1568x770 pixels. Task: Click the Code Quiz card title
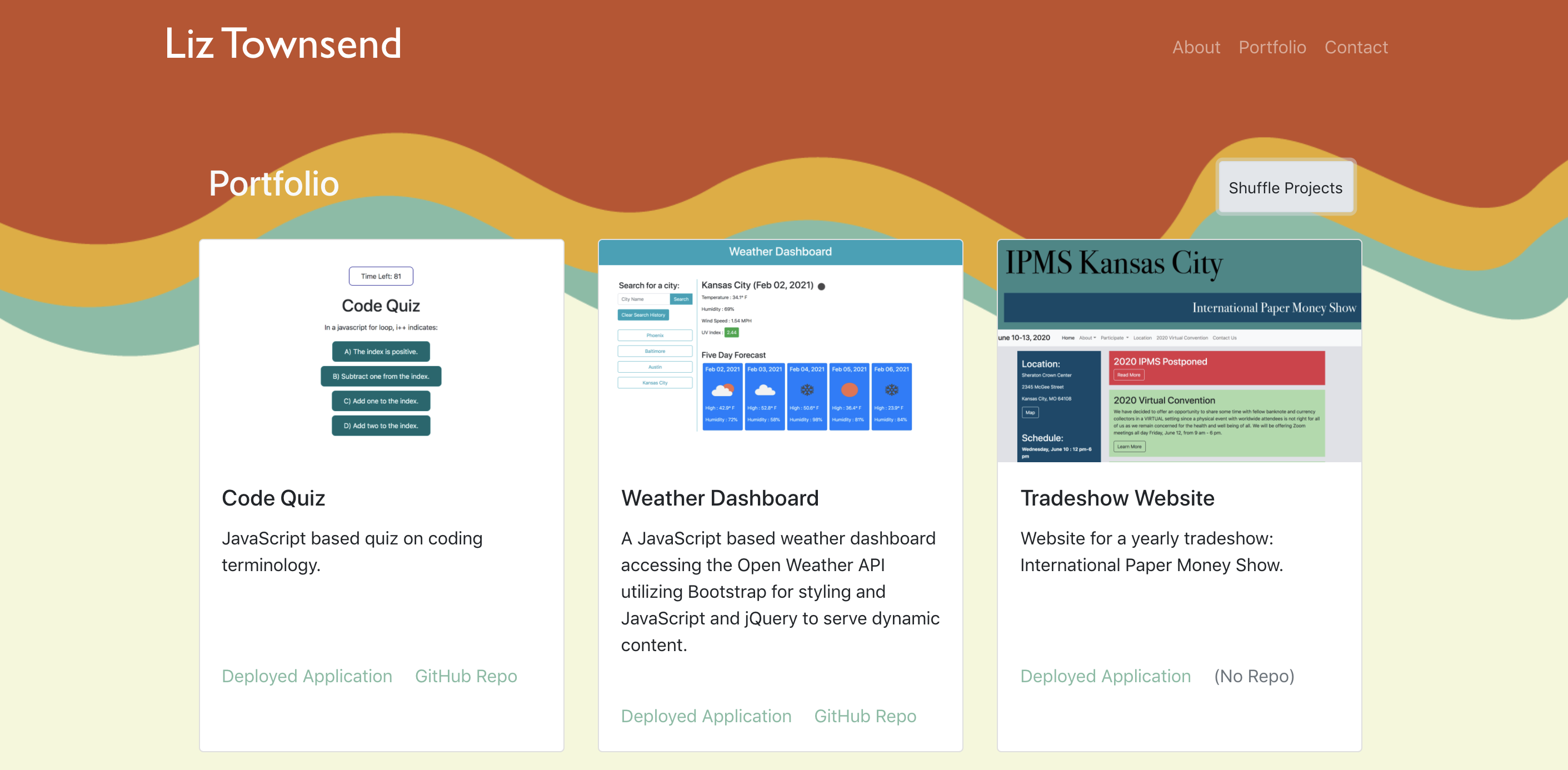273,498
